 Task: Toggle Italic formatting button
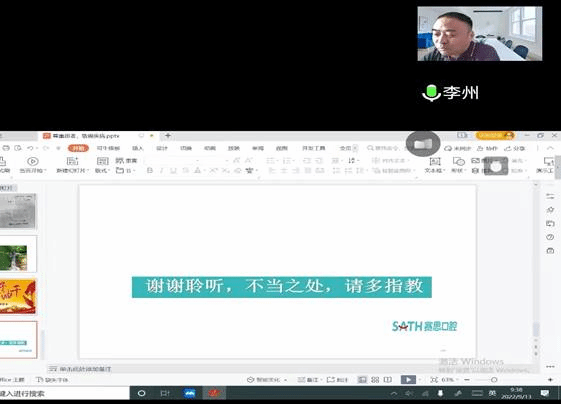point(161,171)
